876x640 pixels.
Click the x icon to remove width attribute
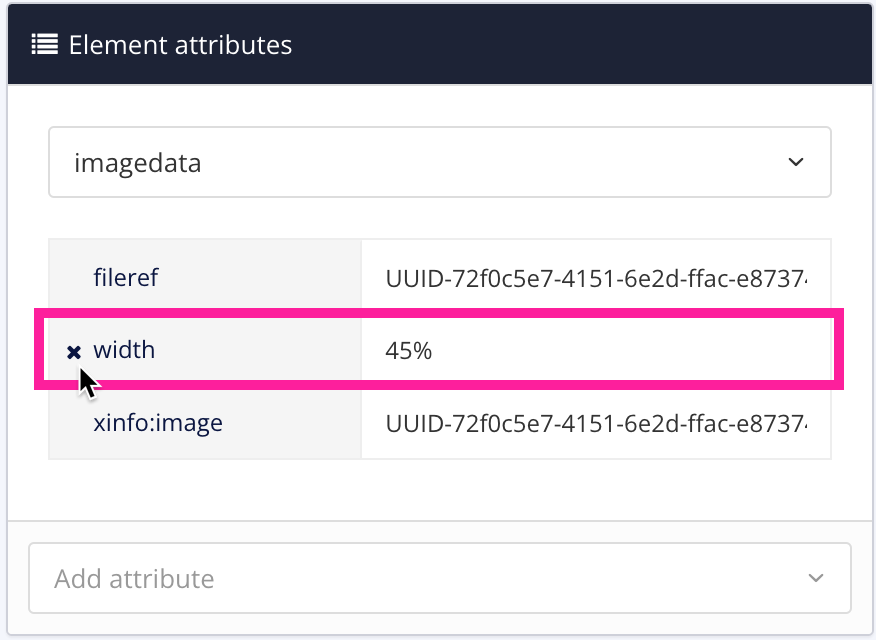(x=73, y=350)
